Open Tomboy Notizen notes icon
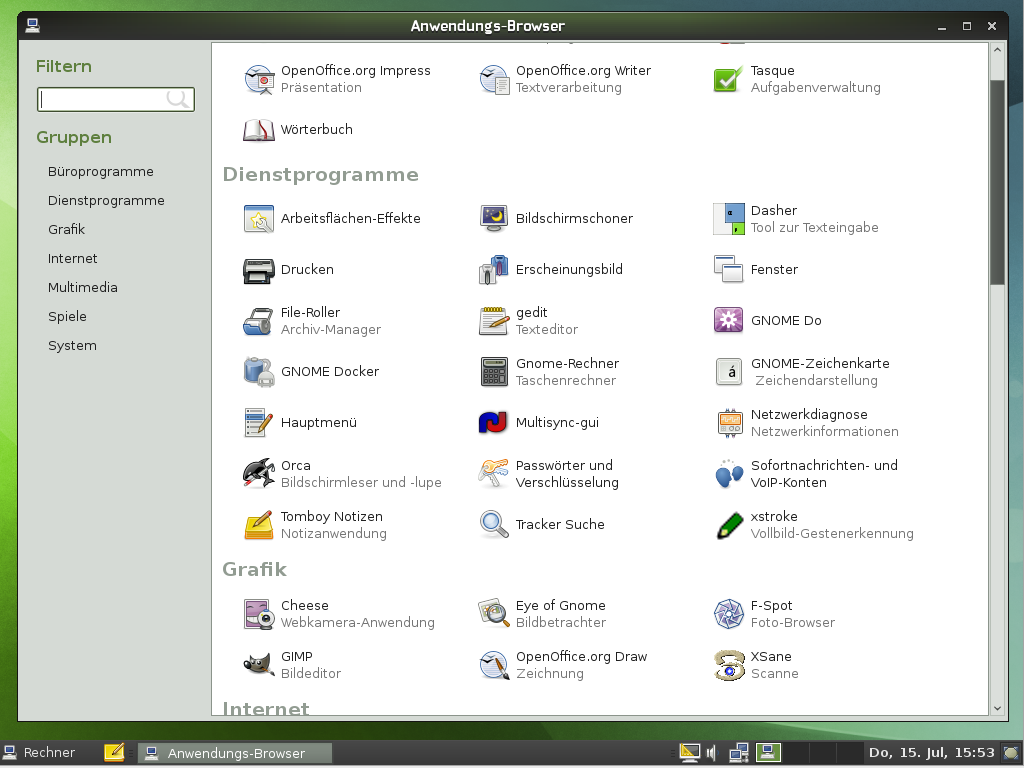This screenshot has width=1024, height=768. pos(259,524)
